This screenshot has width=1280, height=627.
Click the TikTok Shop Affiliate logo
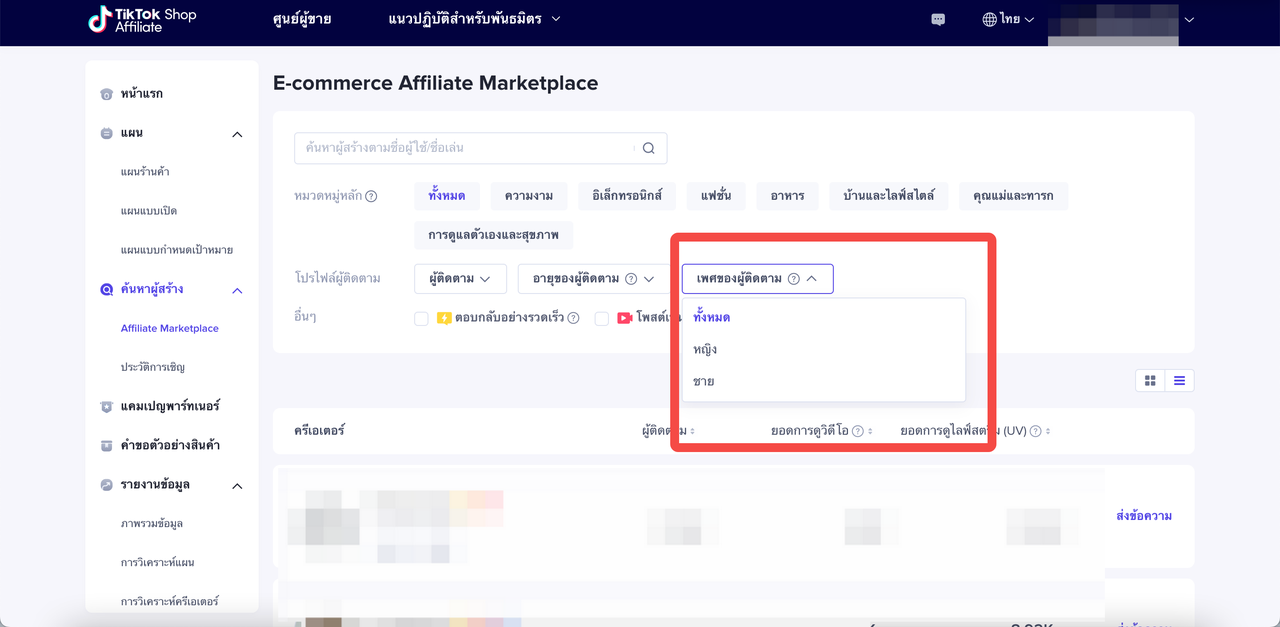[x=141, y=19]
